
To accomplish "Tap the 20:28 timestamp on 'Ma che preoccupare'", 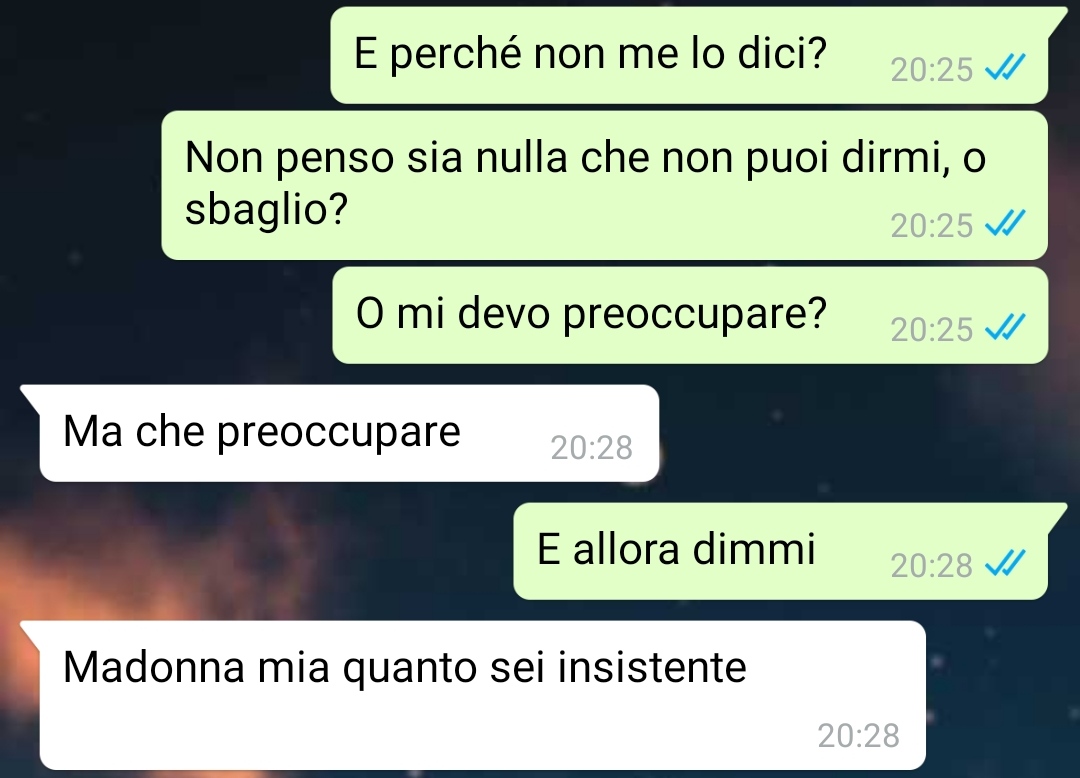I will (591, 448).
